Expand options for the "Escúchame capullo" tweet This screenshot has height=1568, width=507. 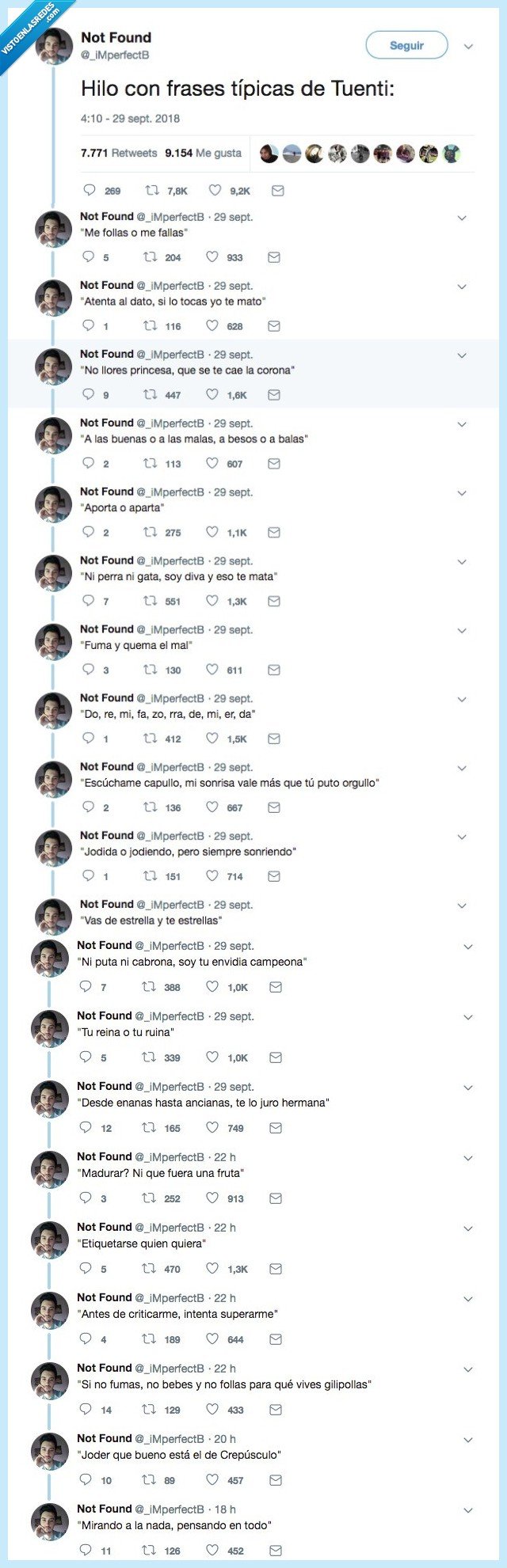click(462, 768)
